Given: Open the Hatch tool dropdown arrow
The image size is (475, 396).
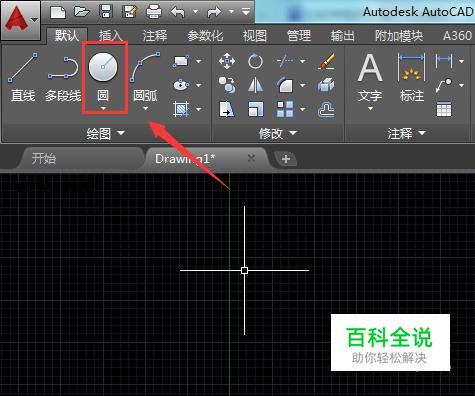Looking at the screenshot, I should click(x=199, y=109).
